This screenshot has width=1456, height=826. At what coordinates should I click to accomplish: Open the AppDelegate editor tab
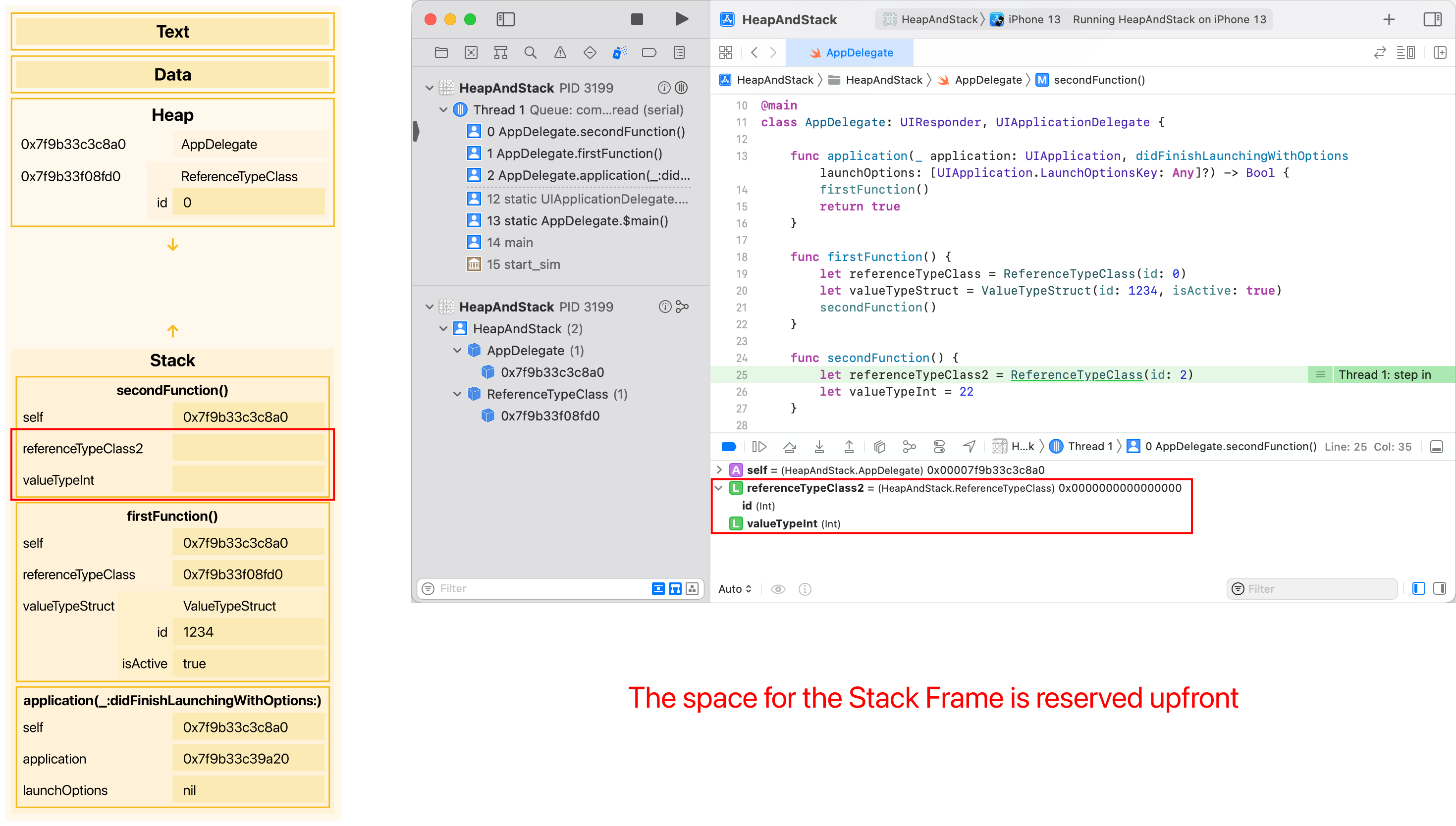pos(851,52)
